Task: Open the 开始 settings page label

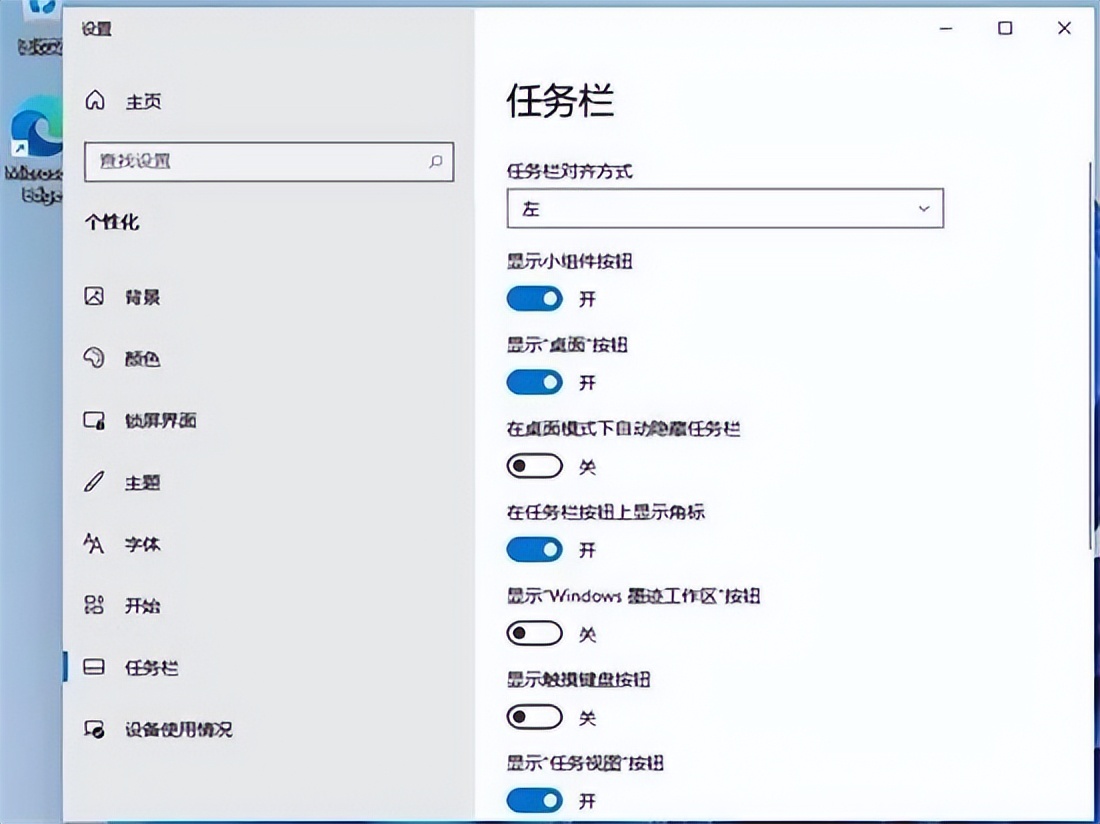Action: tap(142, 605)
